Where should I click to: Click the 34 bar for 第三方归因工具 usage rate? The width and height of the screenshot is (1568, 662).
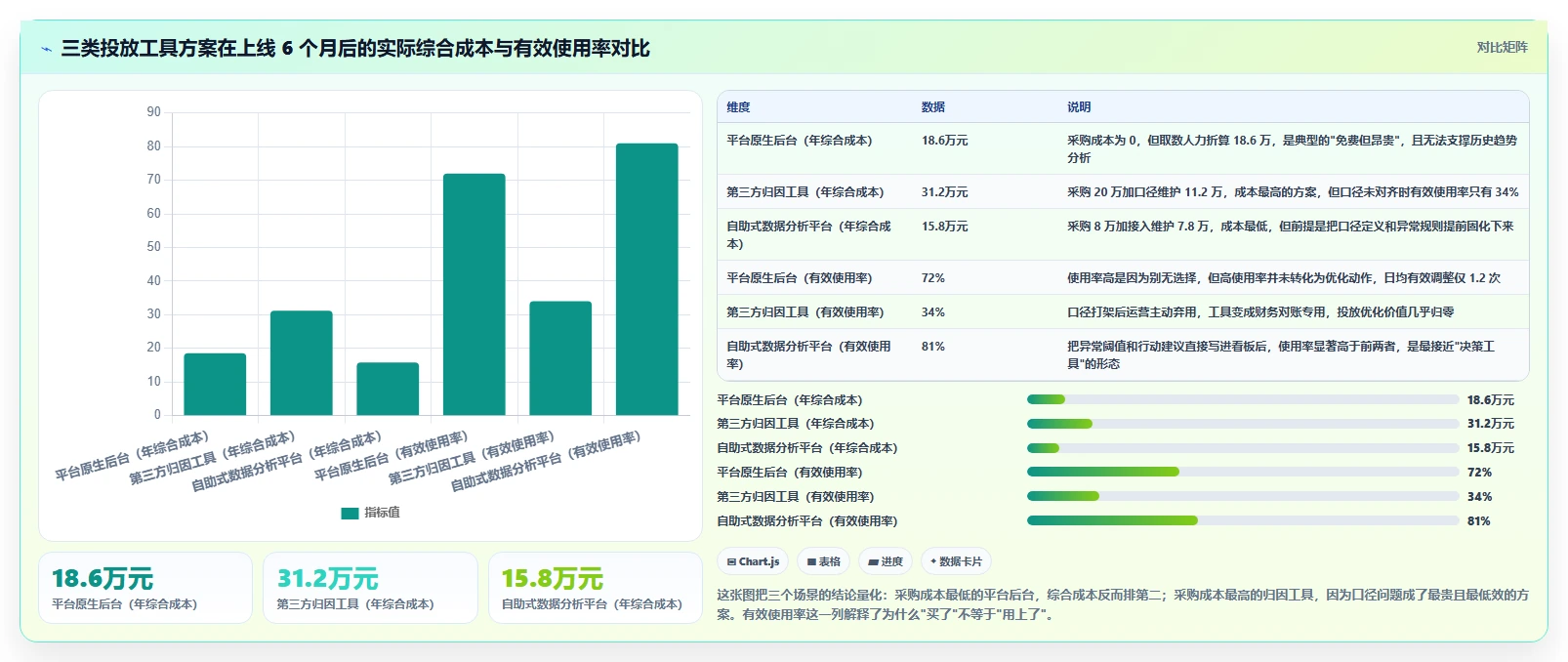pos(560,358)
